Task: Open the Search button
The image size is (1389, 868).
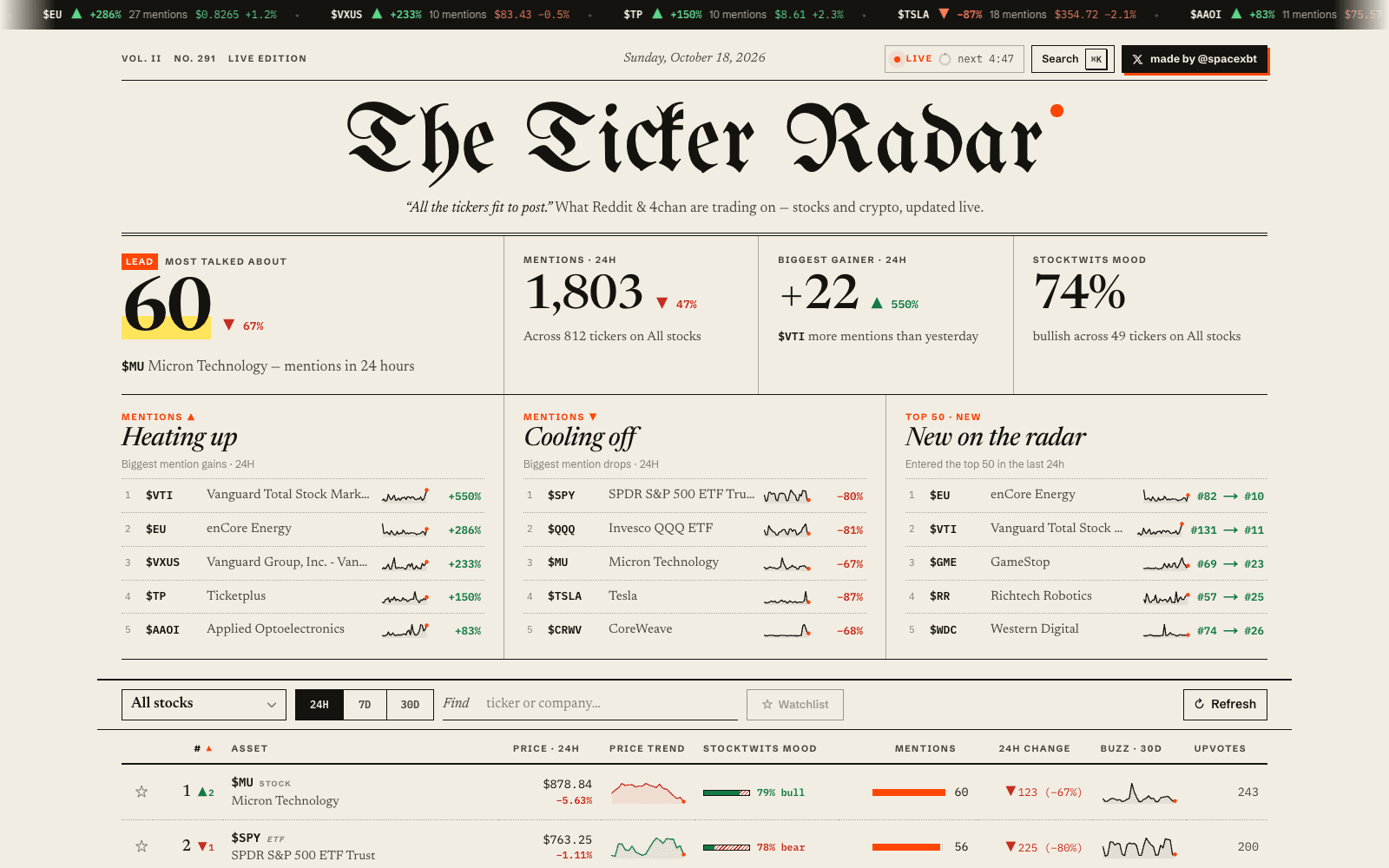Action: pyautogui.click(x=1073, y=59)
